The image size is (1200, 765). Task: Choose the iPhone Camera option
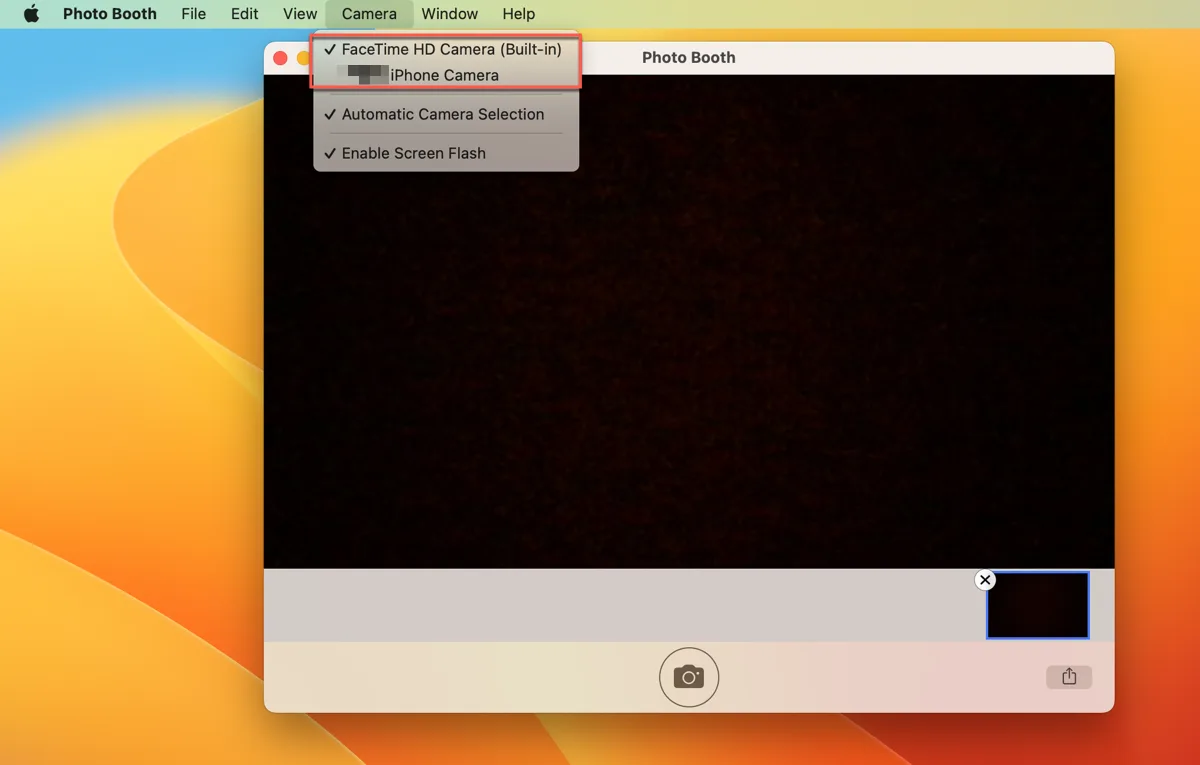pyautogui.click(x=446, y=75)
